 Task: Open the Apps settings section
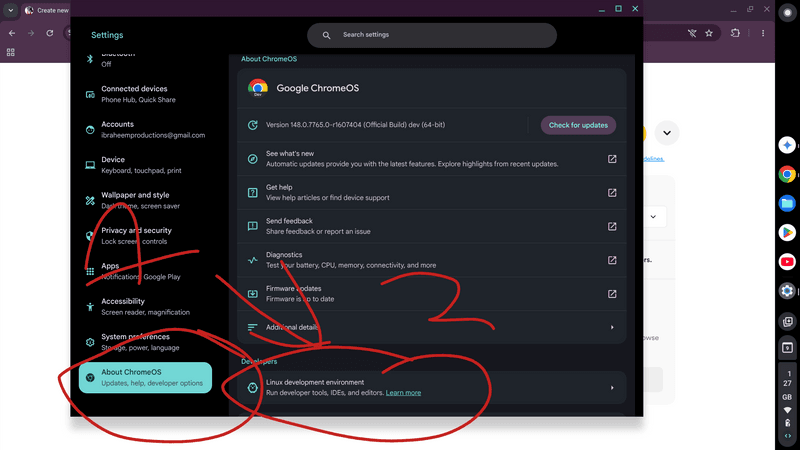pyautogui.click(x=145, y=271)
